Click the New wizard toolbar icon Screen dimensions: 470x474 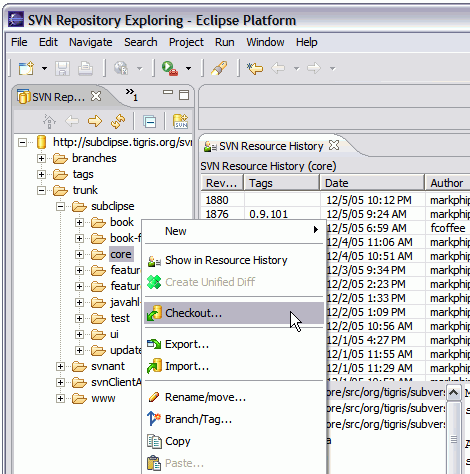(x=26, y=68)
